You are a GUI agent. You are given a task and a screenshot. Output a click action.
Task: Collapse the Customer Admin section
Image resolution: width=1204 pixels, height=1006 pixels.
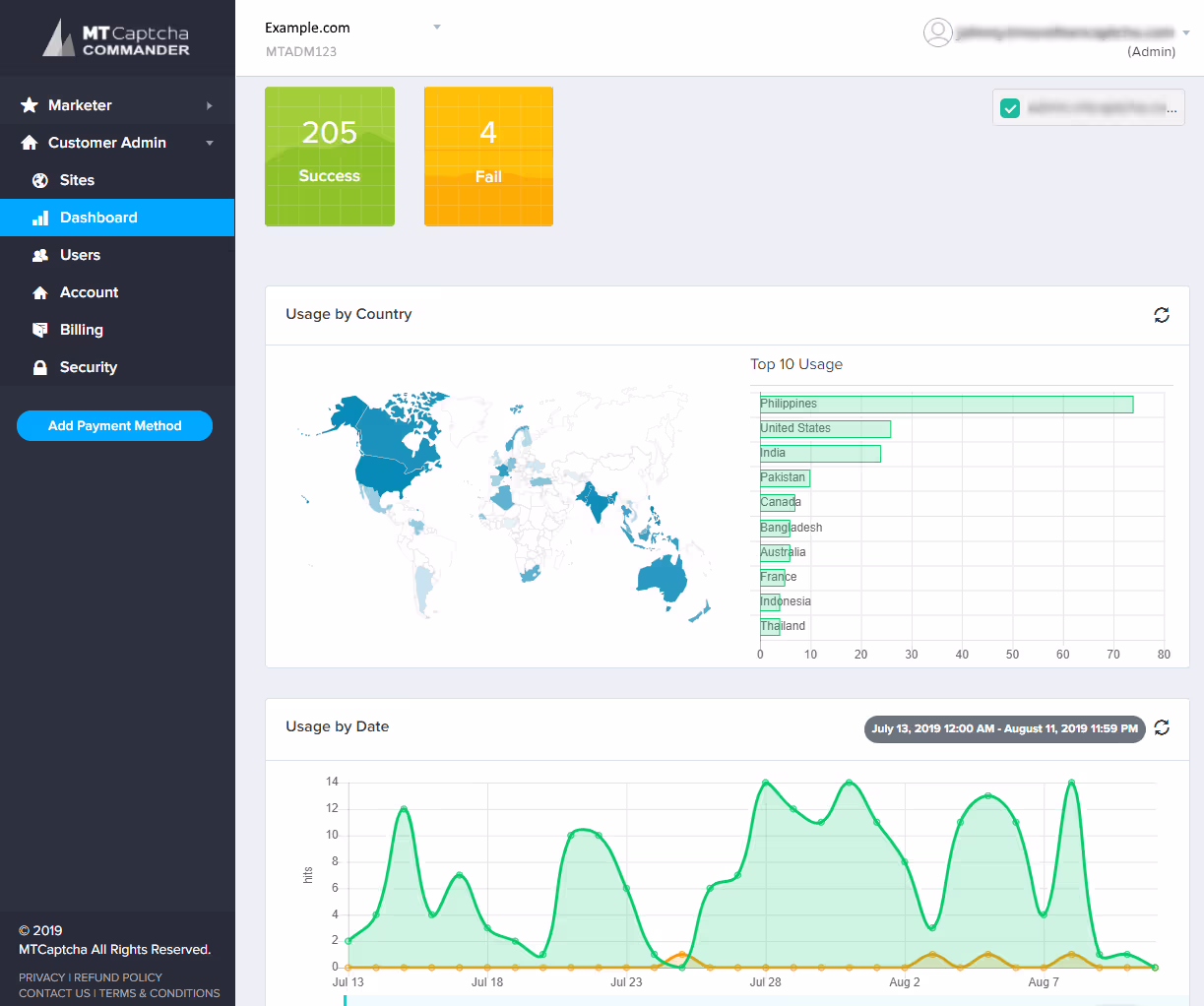pos(209,142)
